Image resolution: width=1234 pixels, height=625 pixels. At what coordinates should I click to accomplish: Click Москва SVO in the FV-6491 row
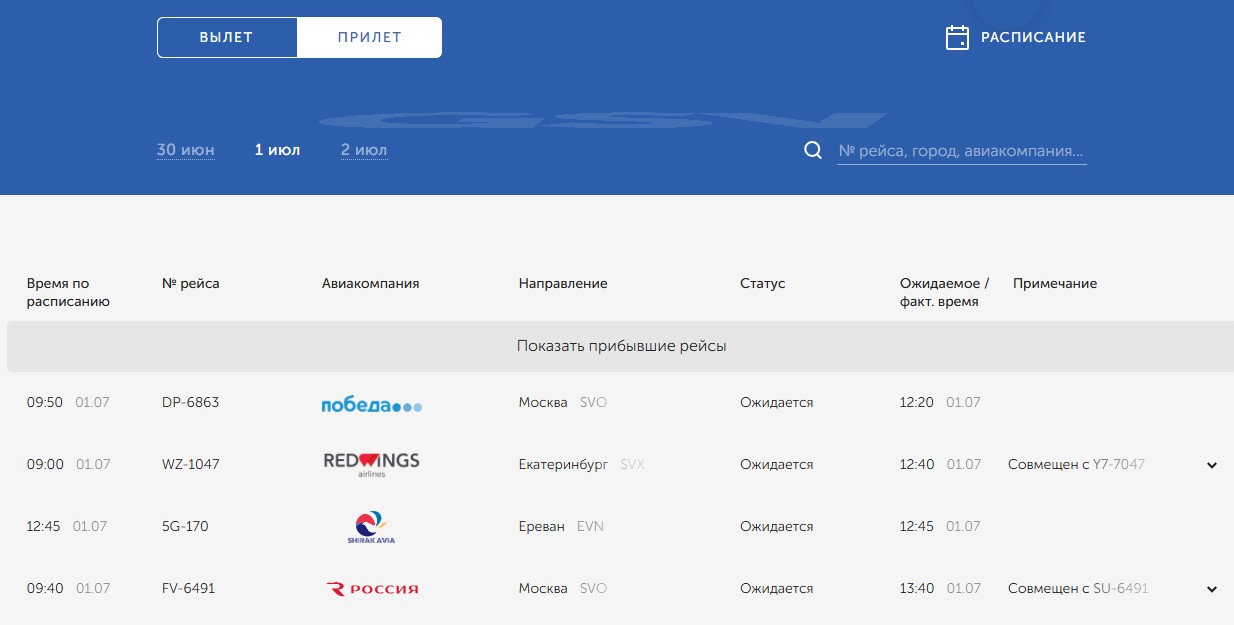(563, 588)
